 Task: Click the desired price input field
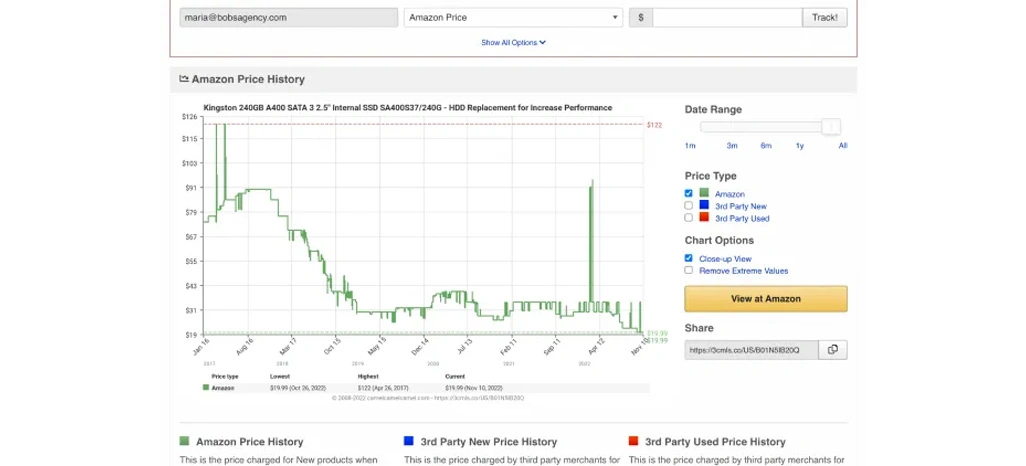tap(727, 18)
